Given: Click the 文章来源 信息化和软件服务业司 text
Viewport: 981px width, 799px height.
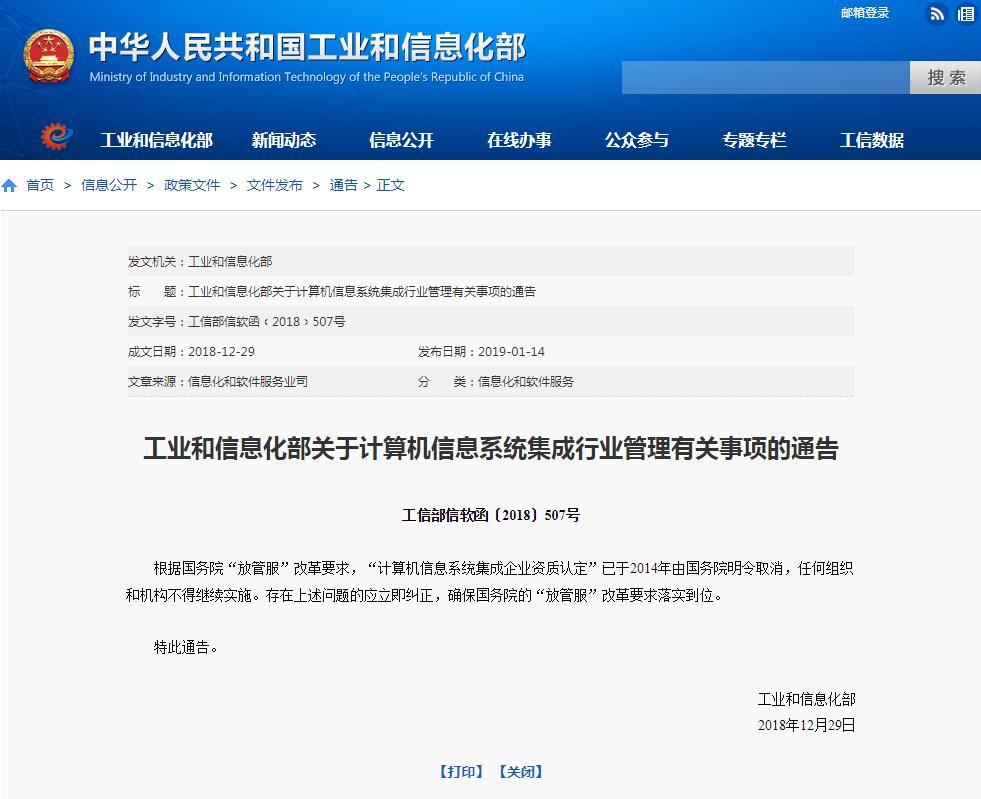Looking at the screenshot, I should [218, 382].
